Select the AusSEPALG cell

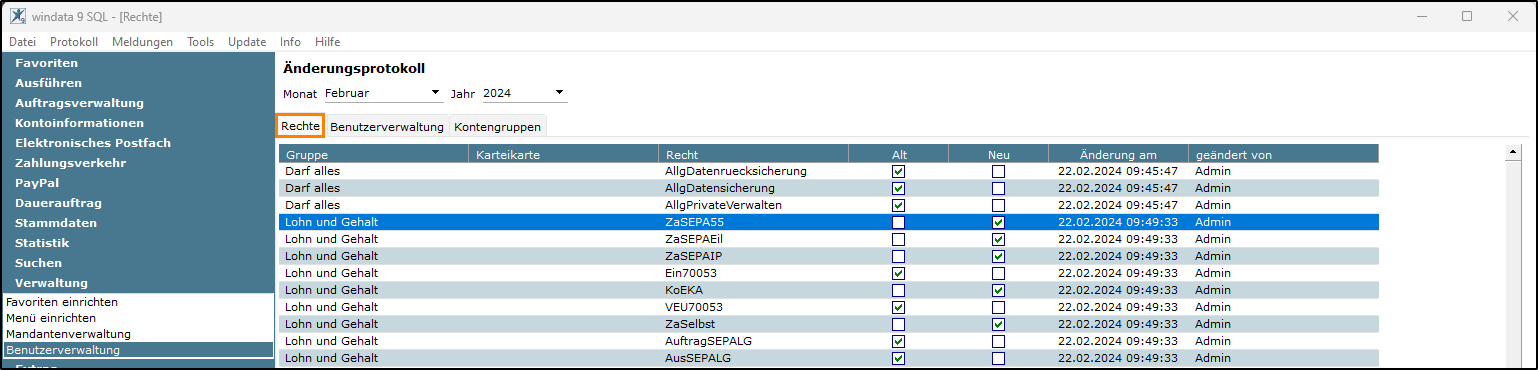coord(753,358)
